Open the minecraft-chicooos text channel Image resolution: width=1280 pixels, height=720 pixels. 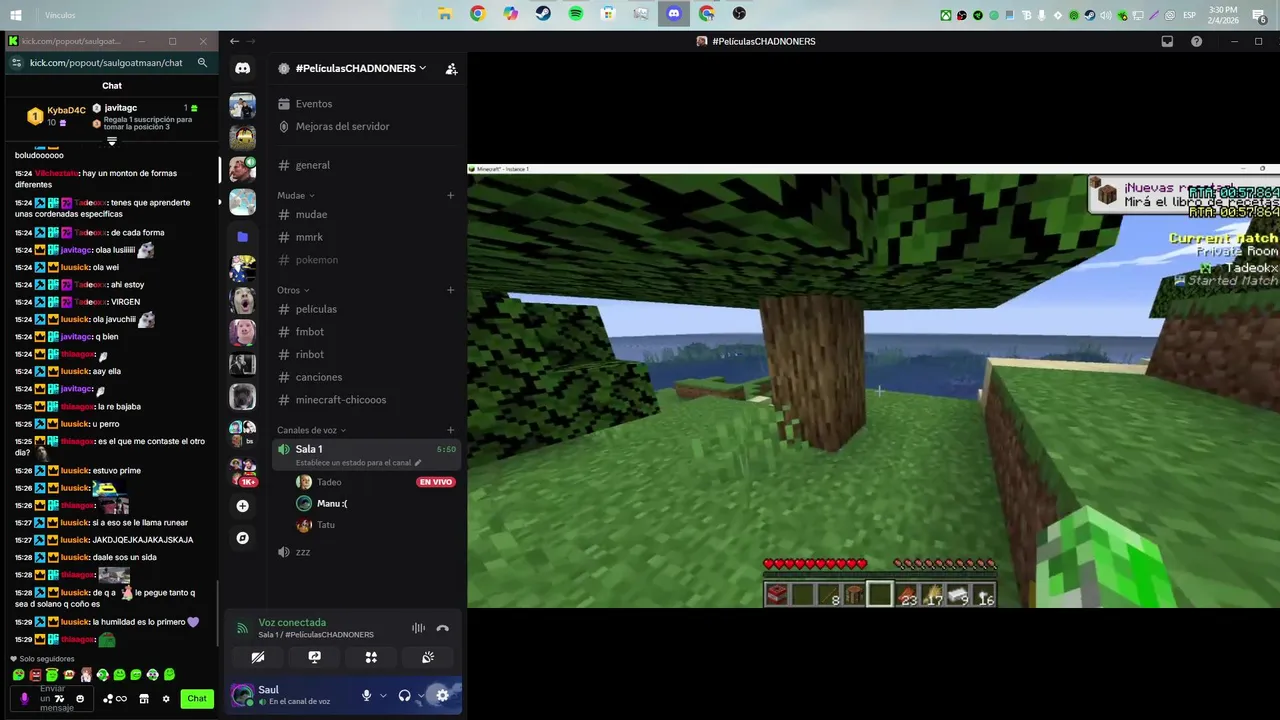coord(366,400)
